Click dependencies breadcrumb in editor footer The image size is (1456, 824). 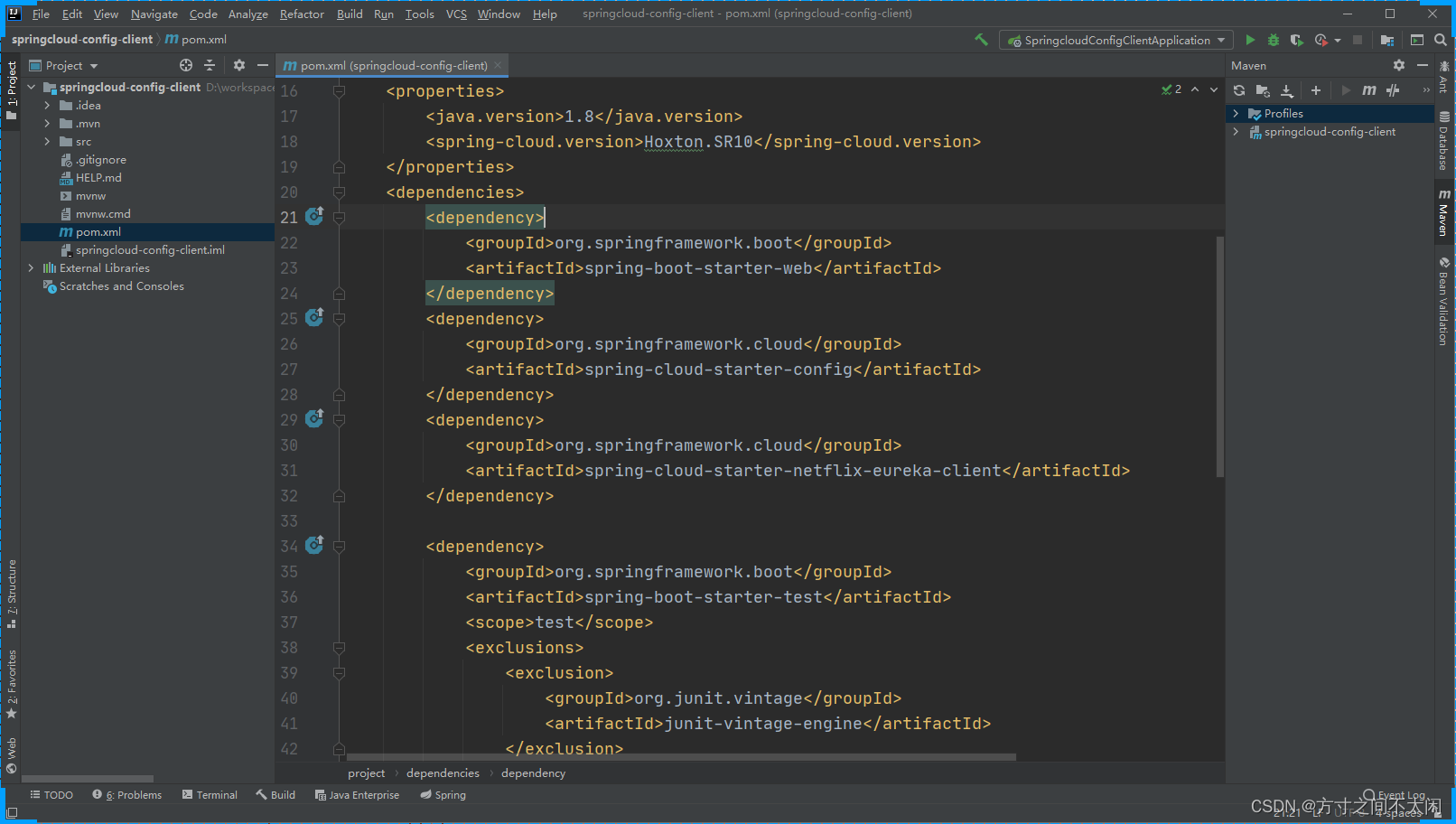[443, 773]
